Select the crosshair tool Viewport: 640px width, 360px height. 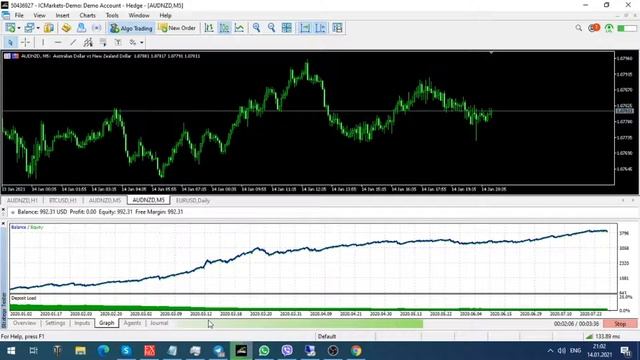(x=25, y=42)
